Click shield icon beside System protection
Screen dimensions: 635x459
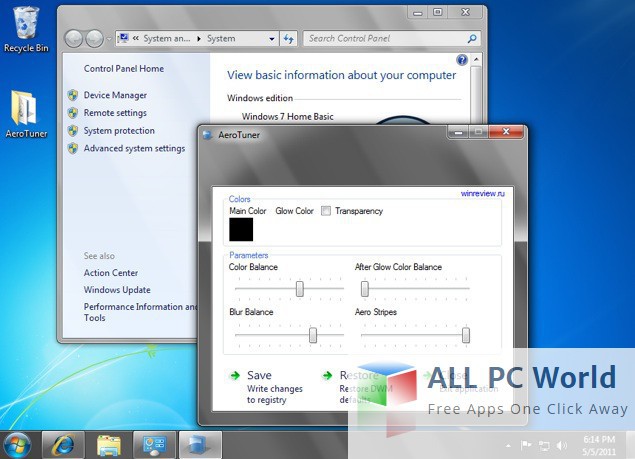pos(73,131)
